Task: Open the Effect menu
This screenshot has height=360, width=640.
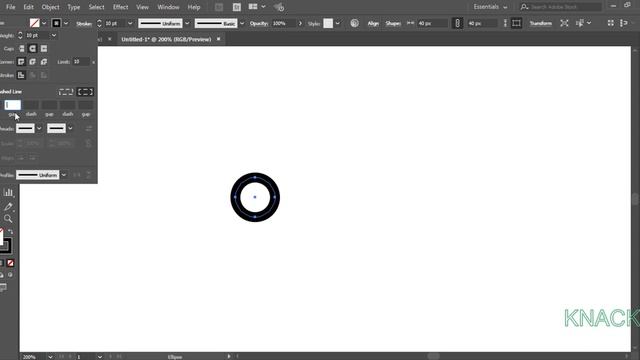Action: [120, 7]
